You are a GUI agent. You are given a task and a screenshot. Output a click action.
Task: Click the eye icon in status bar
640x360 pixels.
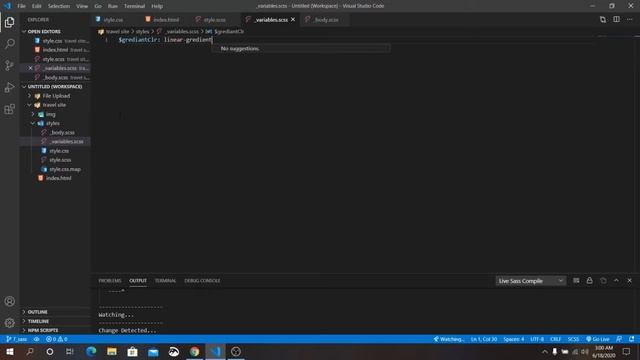(36, 339)
